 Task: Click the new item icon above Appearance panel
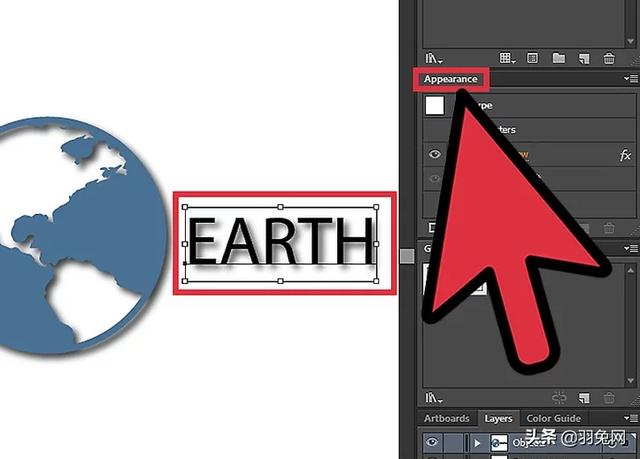click(x=584, y=59)
